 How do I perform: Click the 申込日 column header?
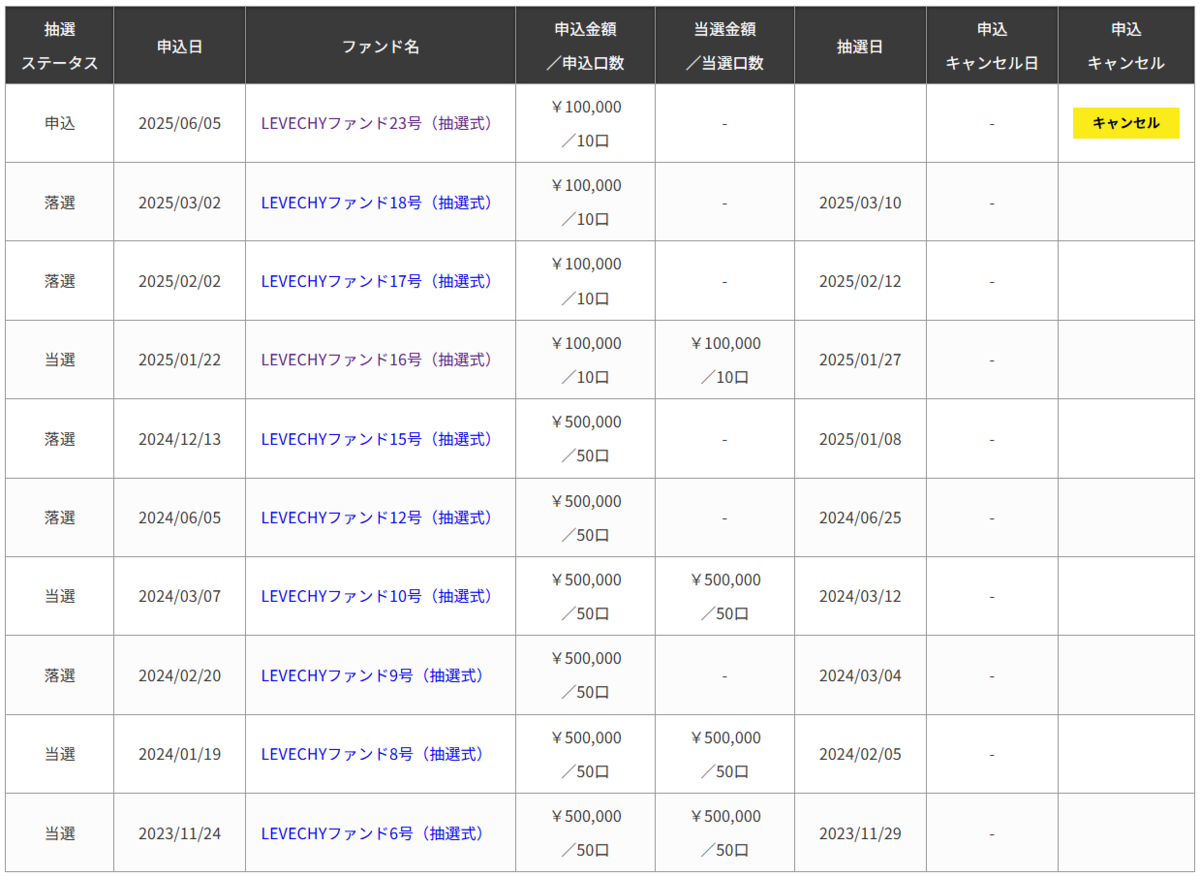[180, 46]
